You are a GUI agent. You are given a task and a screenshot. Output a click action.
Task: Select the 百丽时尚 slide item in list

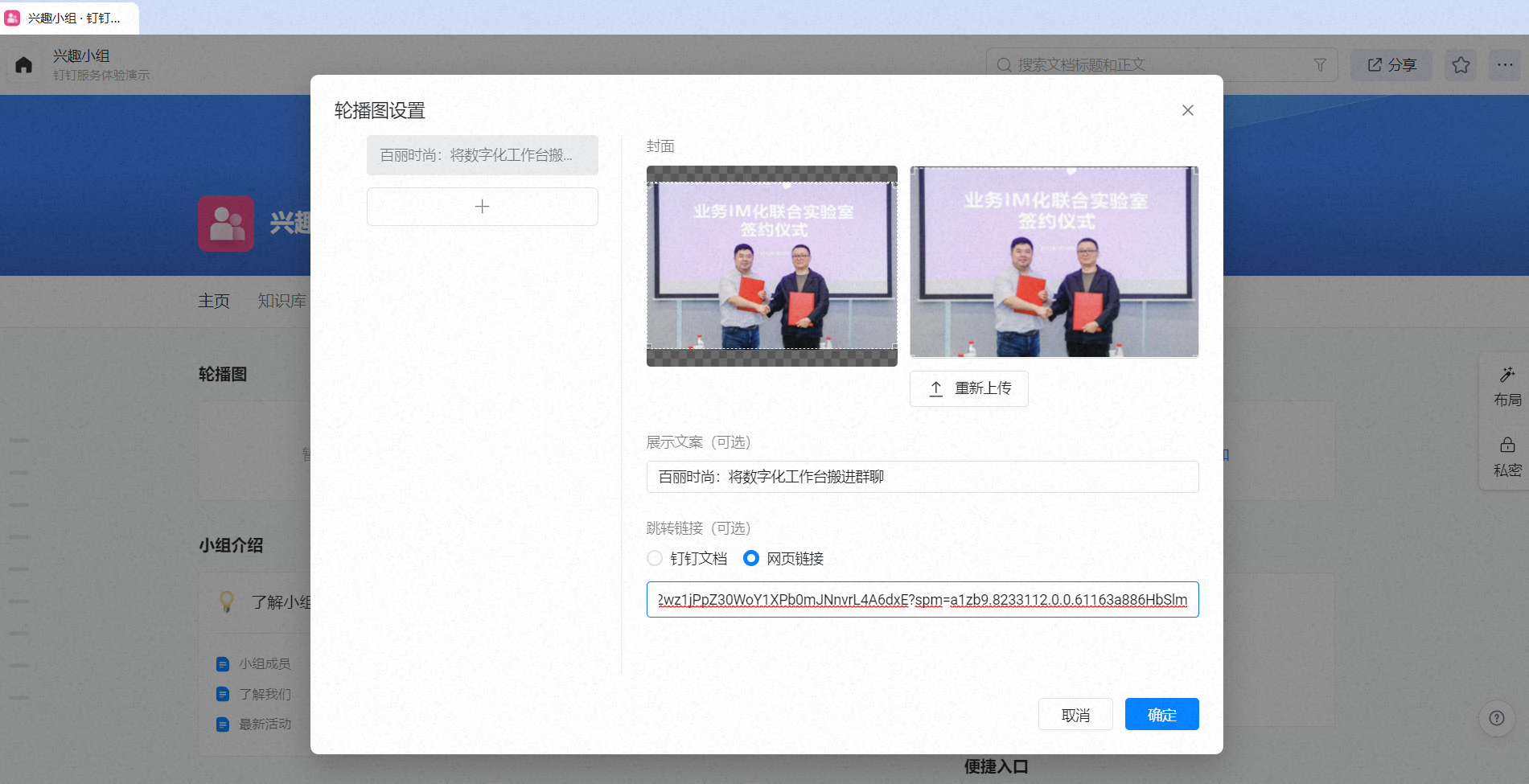(483, 155)
